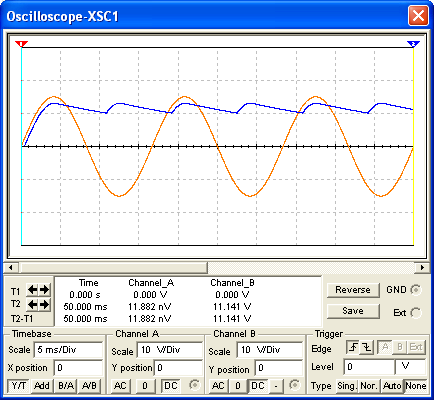434x400 pixels.
Task: Click the red T1 cursor marker
Action: click(22, 44)
